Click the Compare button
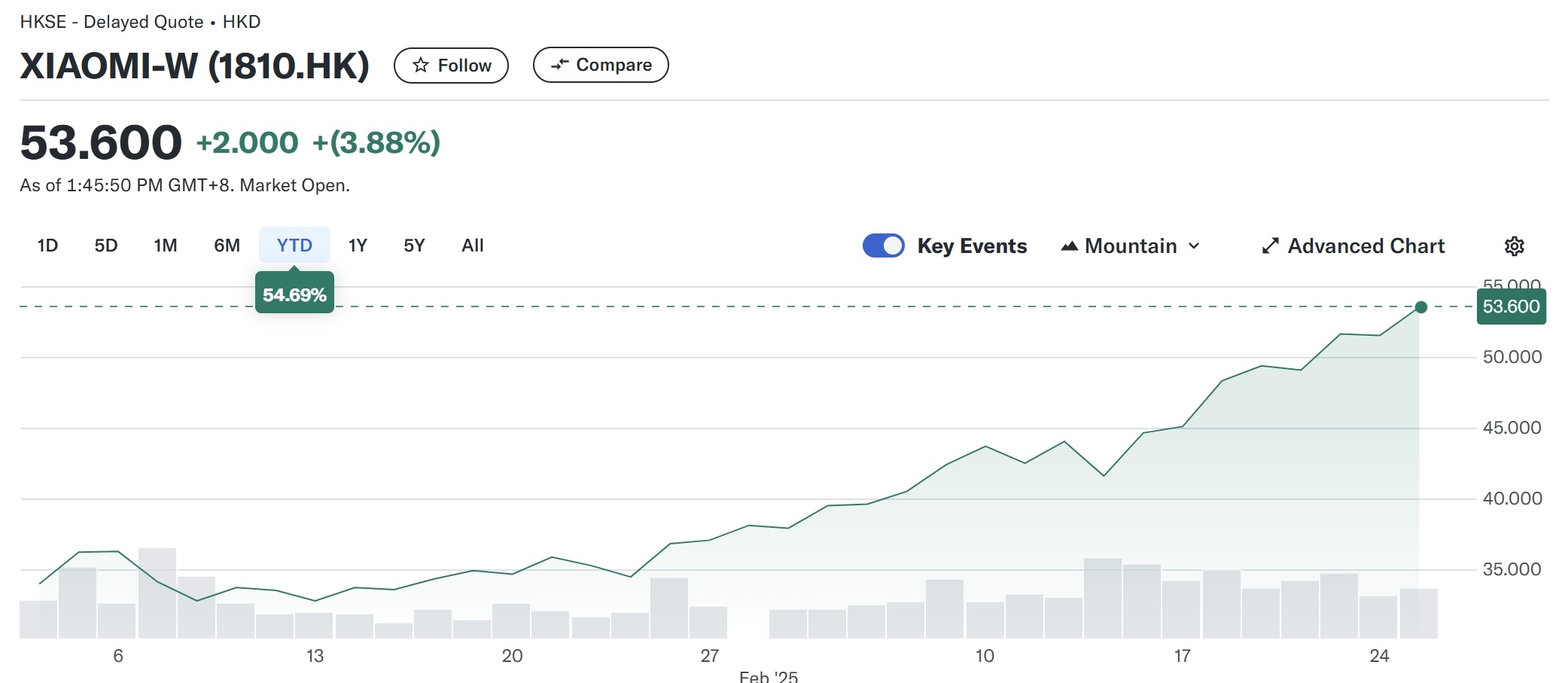This screenshot has width=1568, height=683. 601,66
